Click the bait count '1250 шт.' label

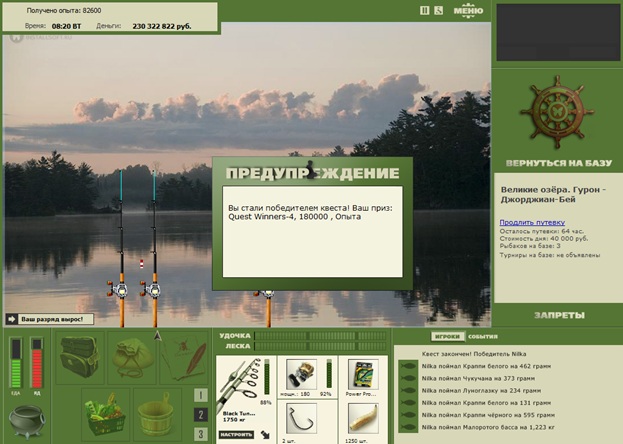pyautogui.click(x=356, y=440)
